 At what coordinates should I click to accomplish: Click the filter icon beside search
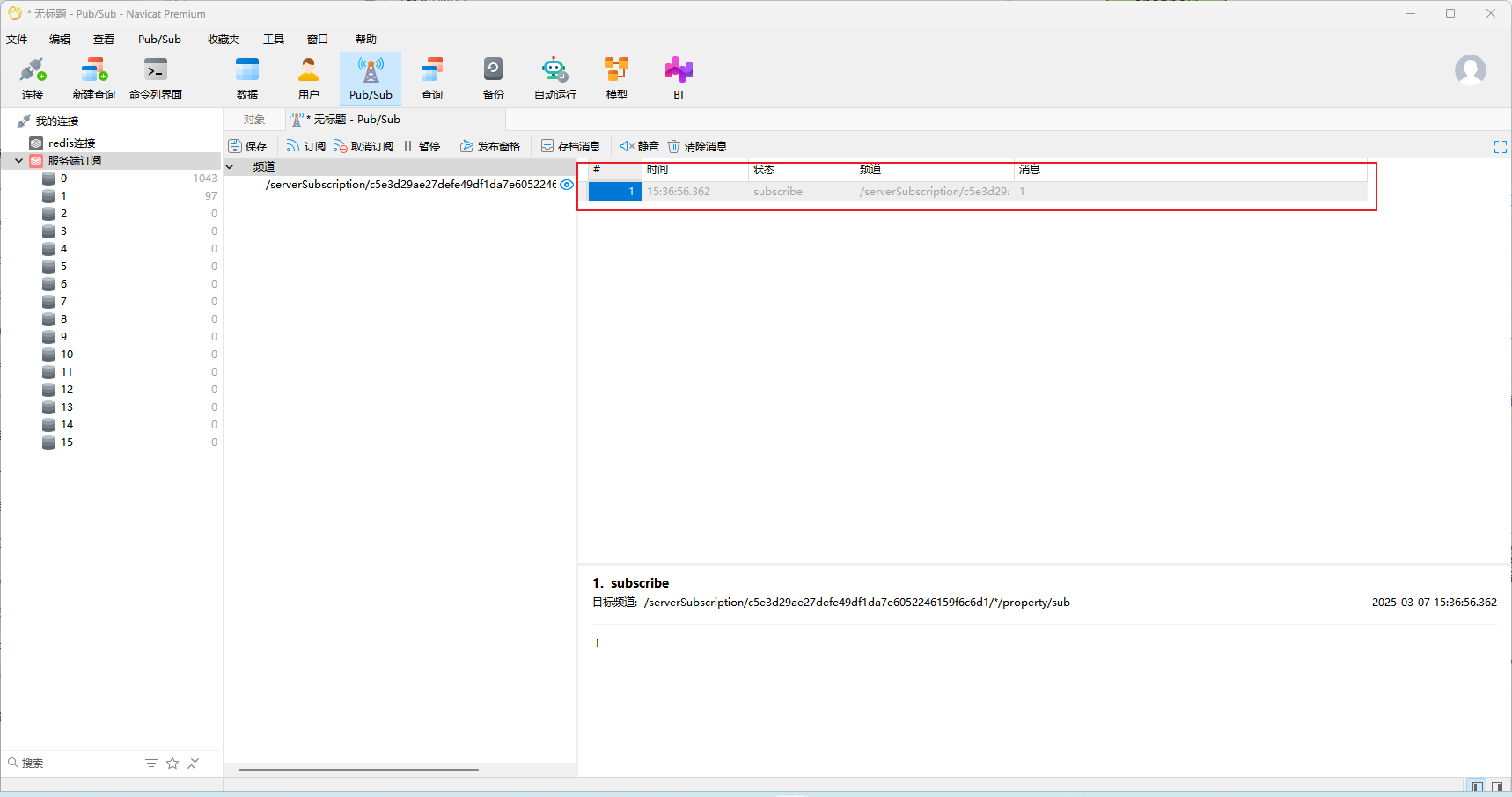point(151,763)
